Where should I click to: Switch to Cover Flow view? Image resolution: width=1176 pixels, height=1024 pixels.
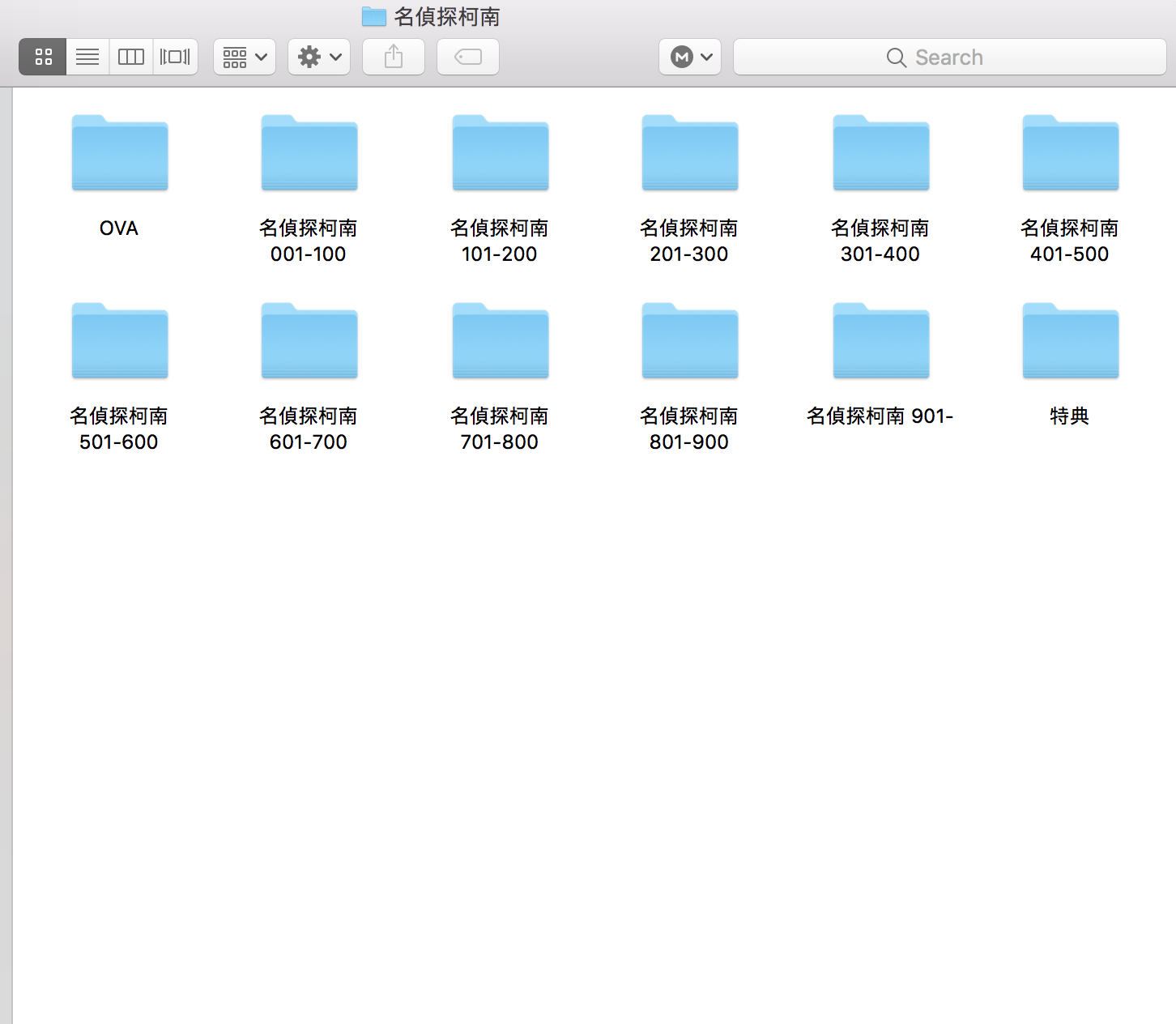point(175,57)
